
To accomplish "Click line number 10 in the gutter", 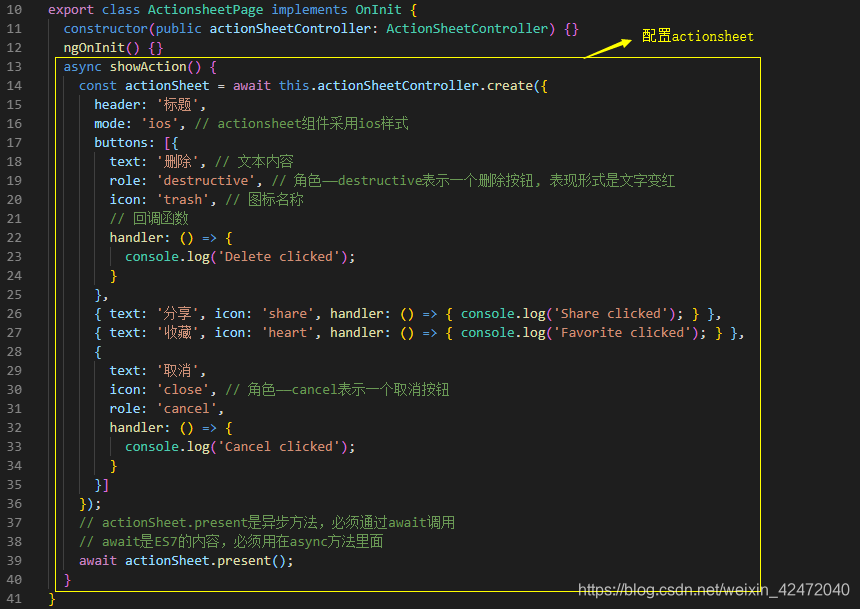I will (14, 9).
